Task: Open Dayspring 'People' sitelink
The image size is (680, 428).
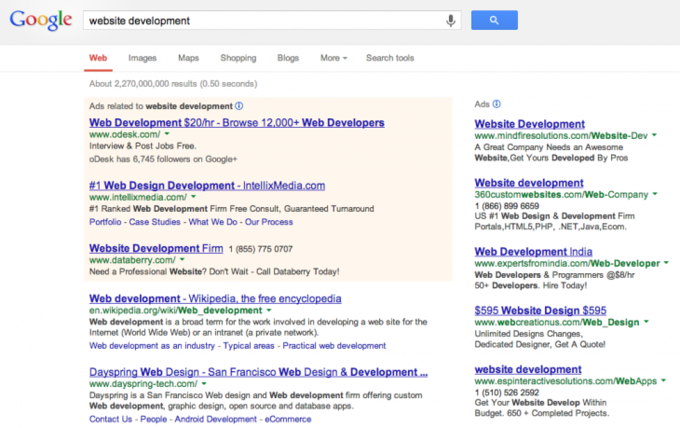Action: coord(154,419)
